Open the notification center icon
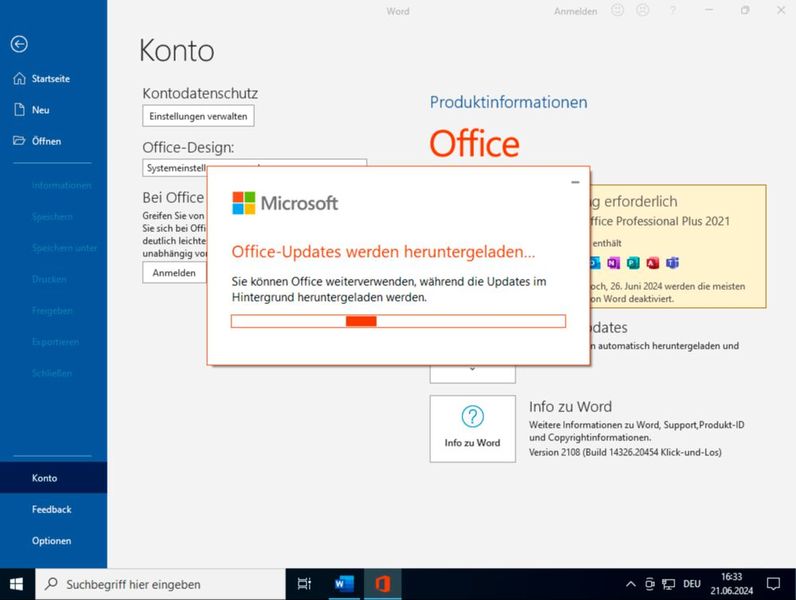 point(773,584)
